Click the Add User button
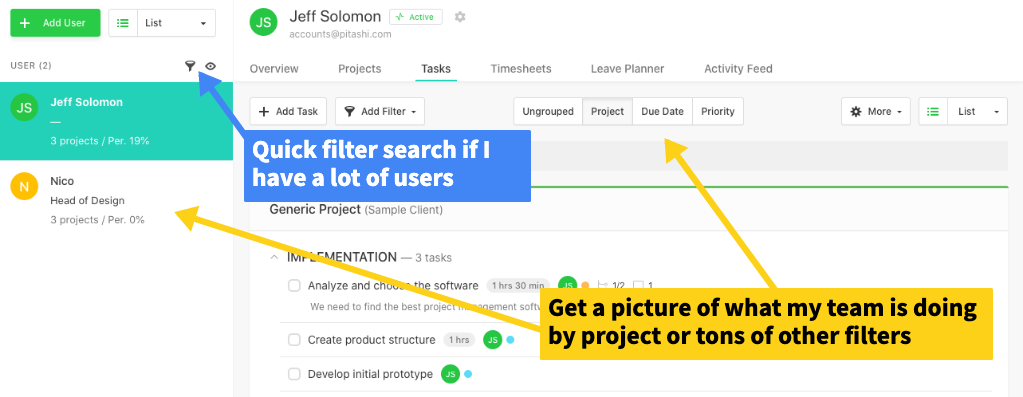The image size is (1023, 397). 55,23
